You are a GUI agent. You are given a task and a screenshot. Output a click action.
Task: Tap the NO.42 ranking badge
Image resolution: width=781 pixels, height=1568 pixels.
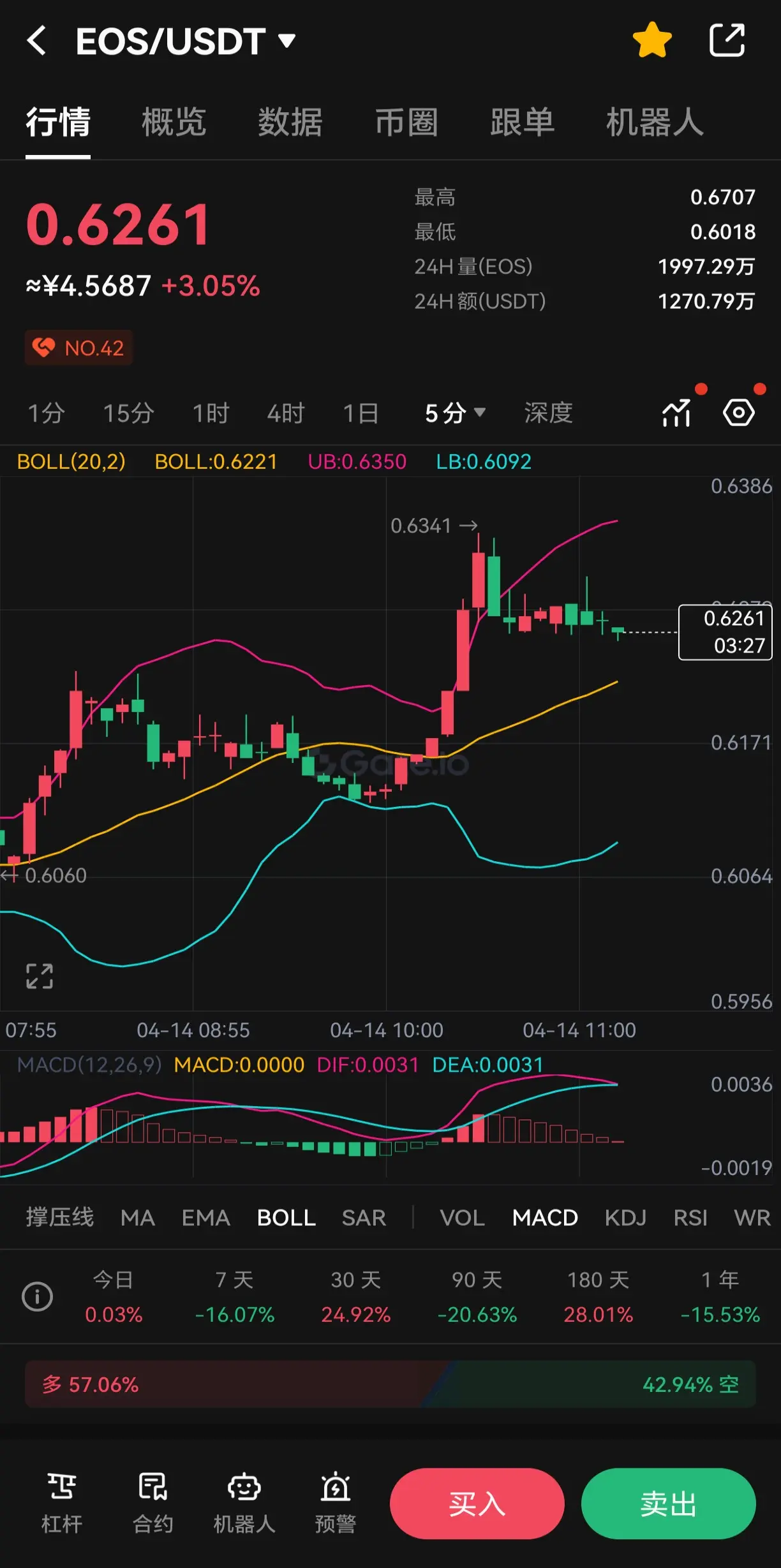(78, 348)
